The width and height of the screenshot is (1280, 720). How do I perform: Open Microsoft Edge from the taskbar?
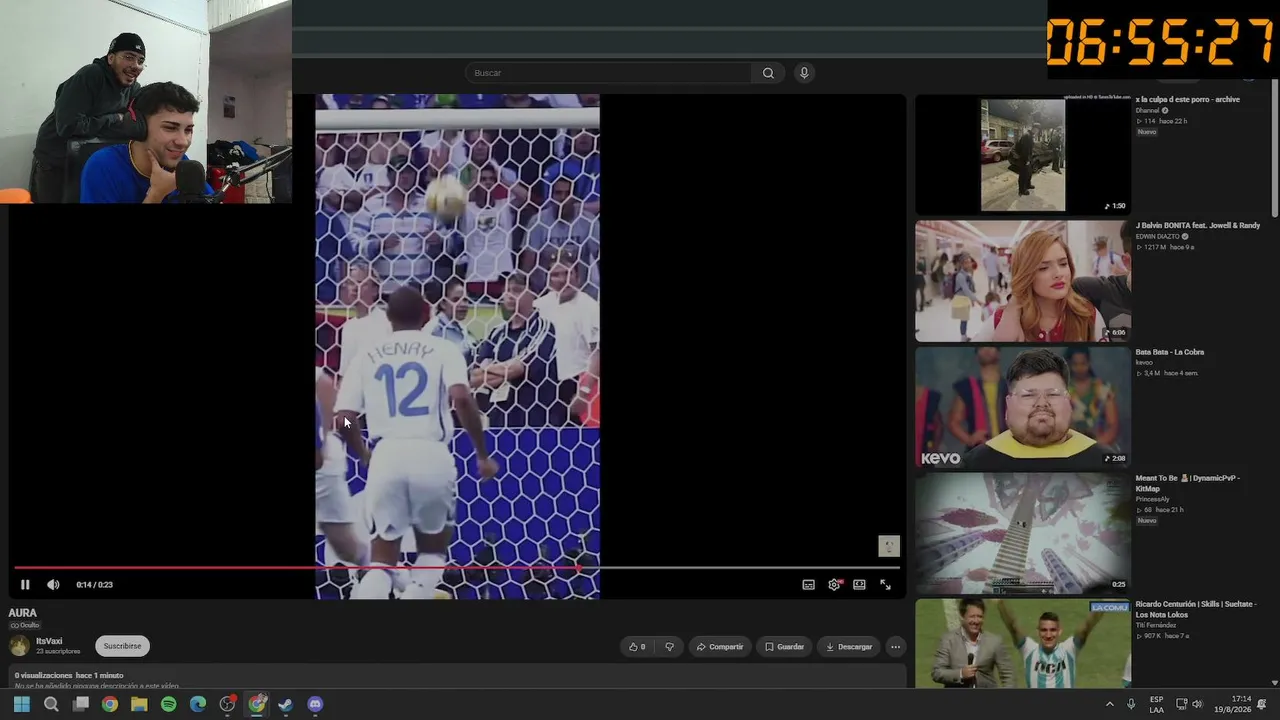(x=198, y=704)
